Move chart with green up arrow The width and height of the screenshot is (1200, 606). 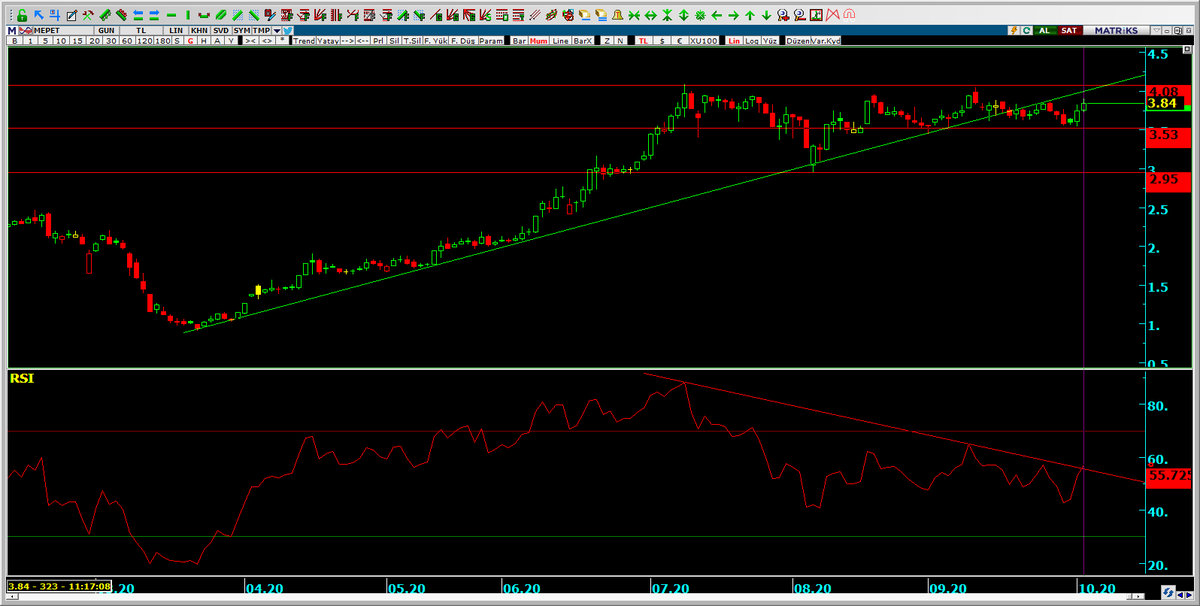pos(749,15)
